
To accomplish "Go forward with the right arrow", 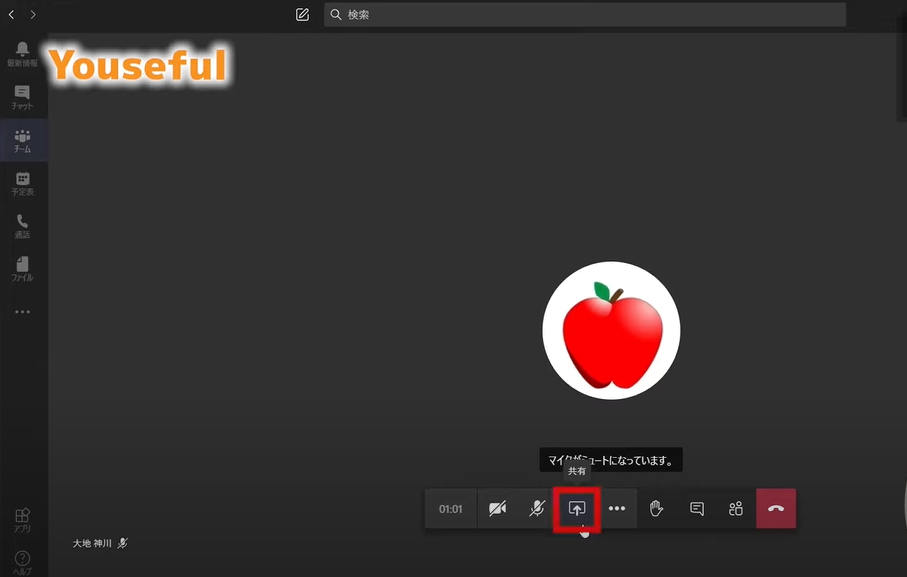I will [x=33, y=14].
